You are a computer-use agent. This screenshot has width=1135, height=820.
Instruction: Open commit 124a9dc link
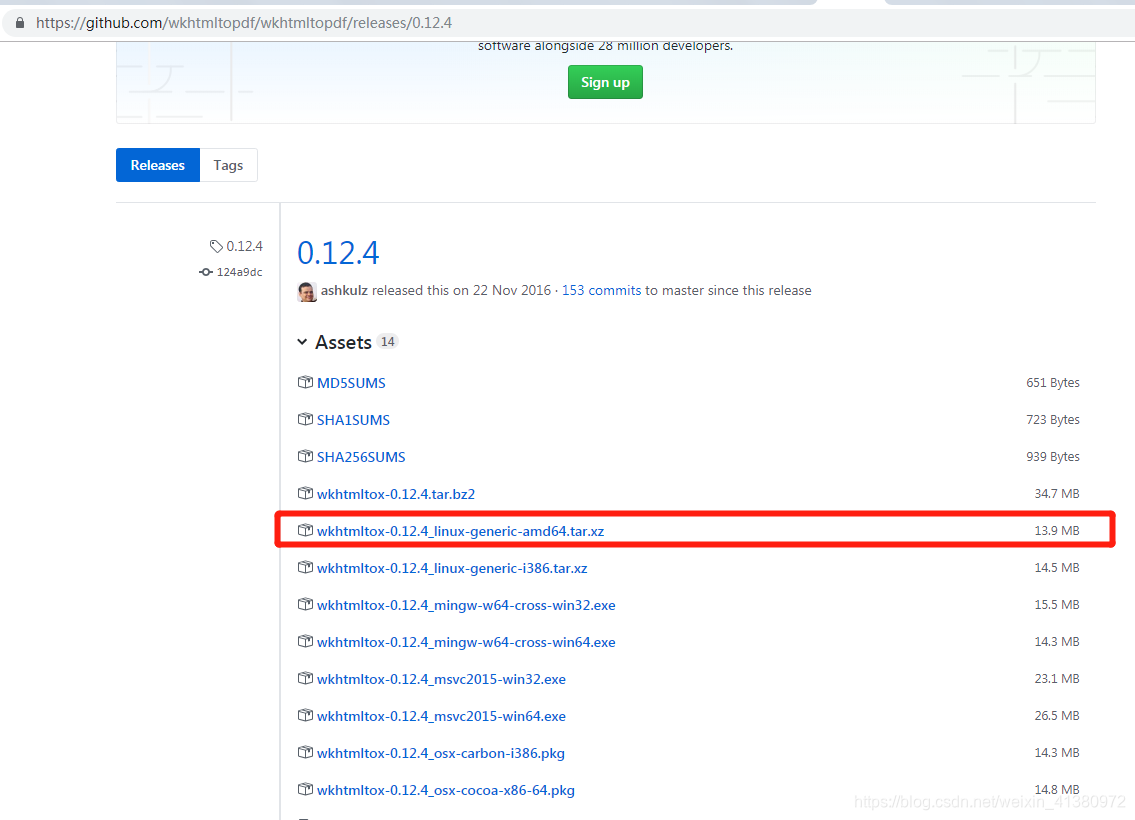pos(240,272)
